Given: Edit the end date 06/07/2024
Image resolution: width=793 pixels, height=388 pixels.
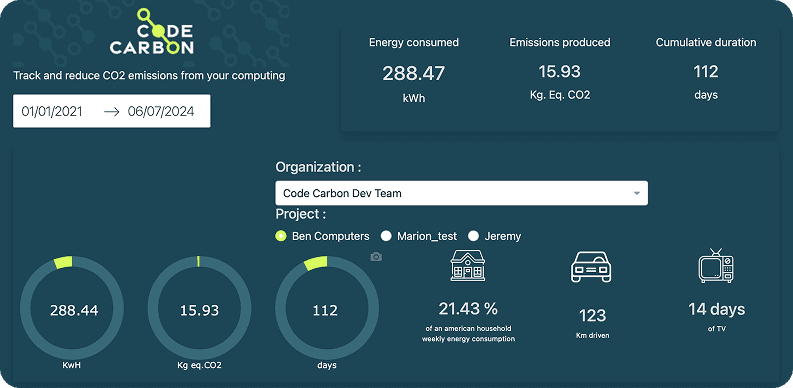Looking at the screenshot, I should pyautogui.click(x=161, y=112).
